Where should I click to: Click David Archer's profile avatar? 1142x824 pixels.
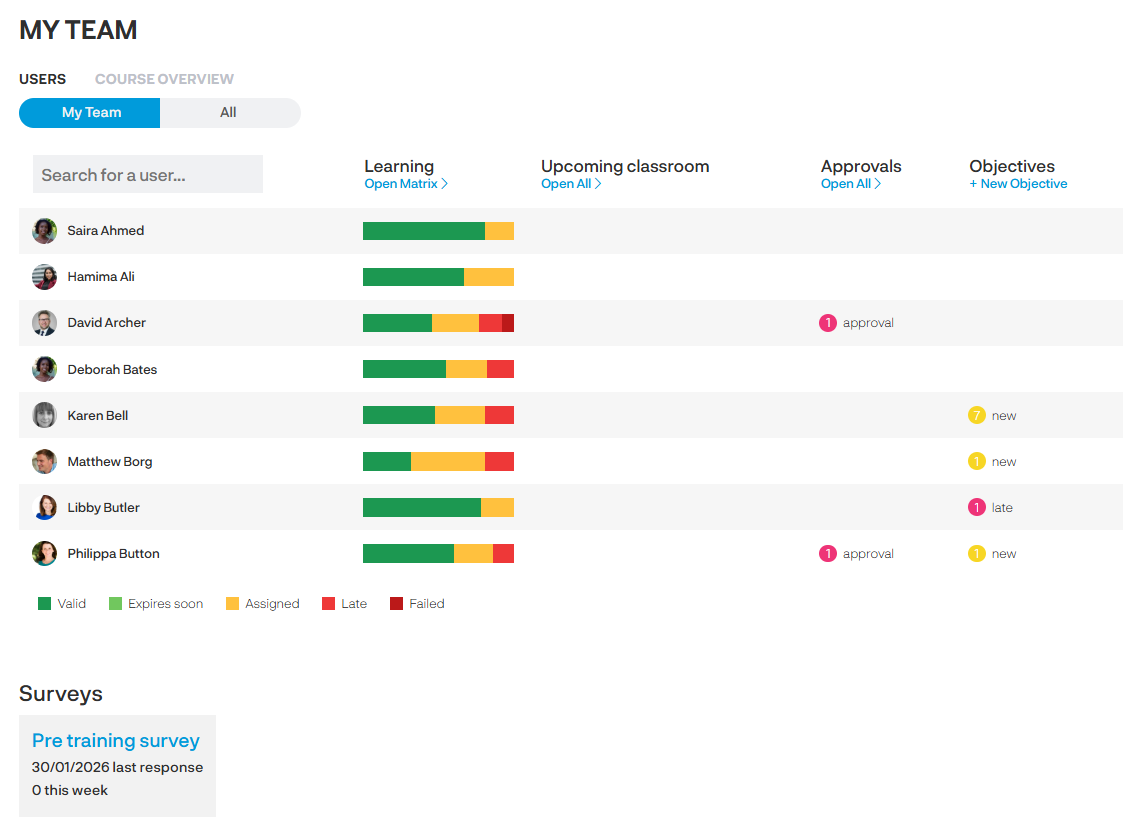pyautogui.click(x=44, y=323)
